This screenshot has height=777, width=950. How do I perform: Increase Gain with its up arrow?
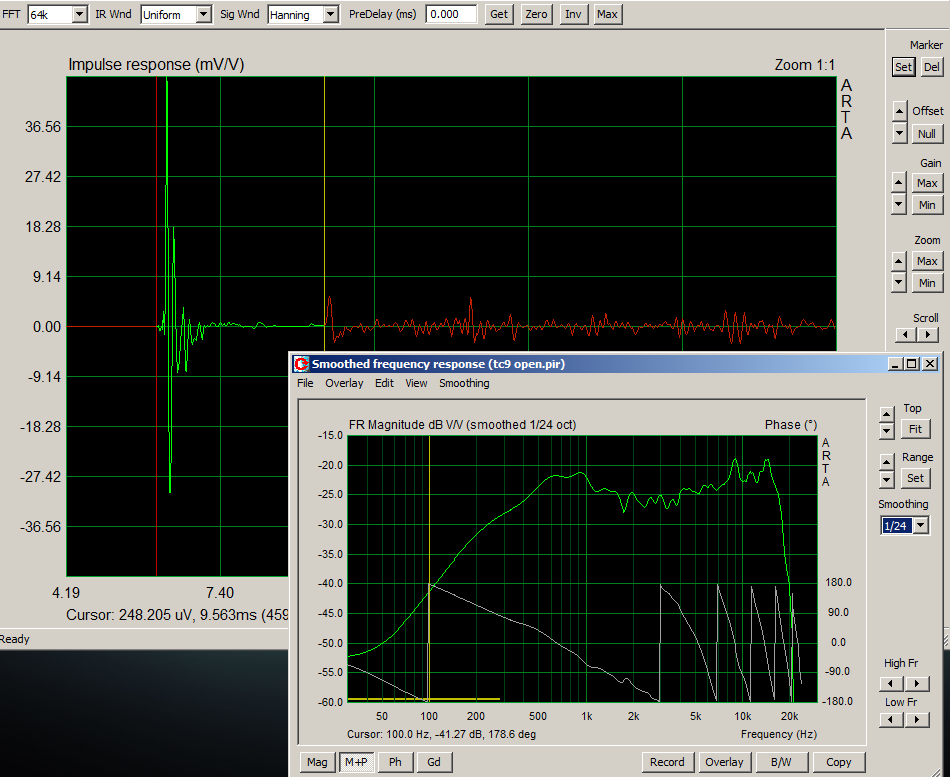click(899, 182)
